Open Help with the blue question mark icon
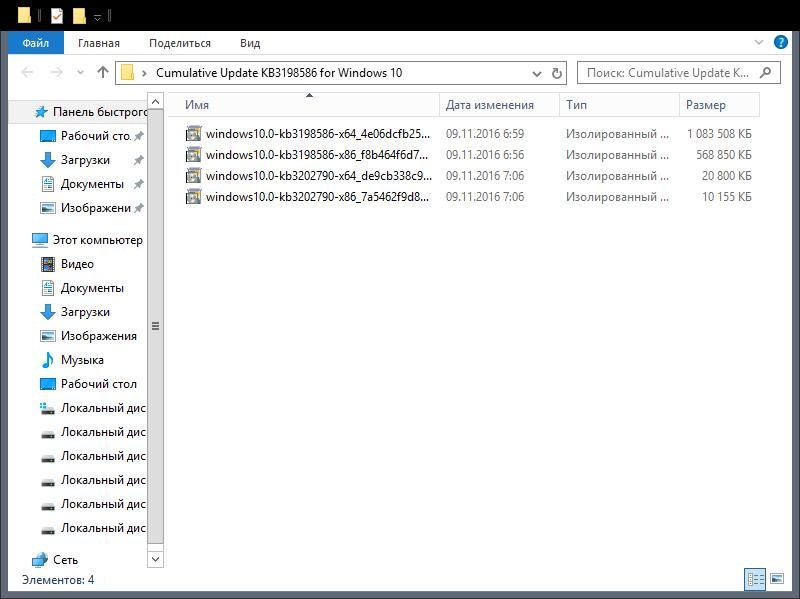The image size is (800, 599). pos(781,42)
